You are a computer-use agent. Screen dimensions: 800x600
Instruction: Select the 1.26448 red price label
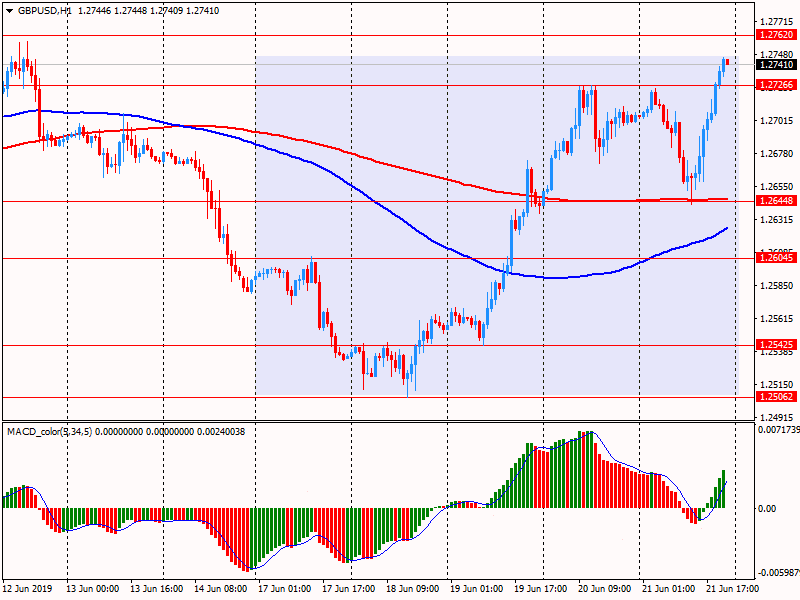[x=777, y=201]
